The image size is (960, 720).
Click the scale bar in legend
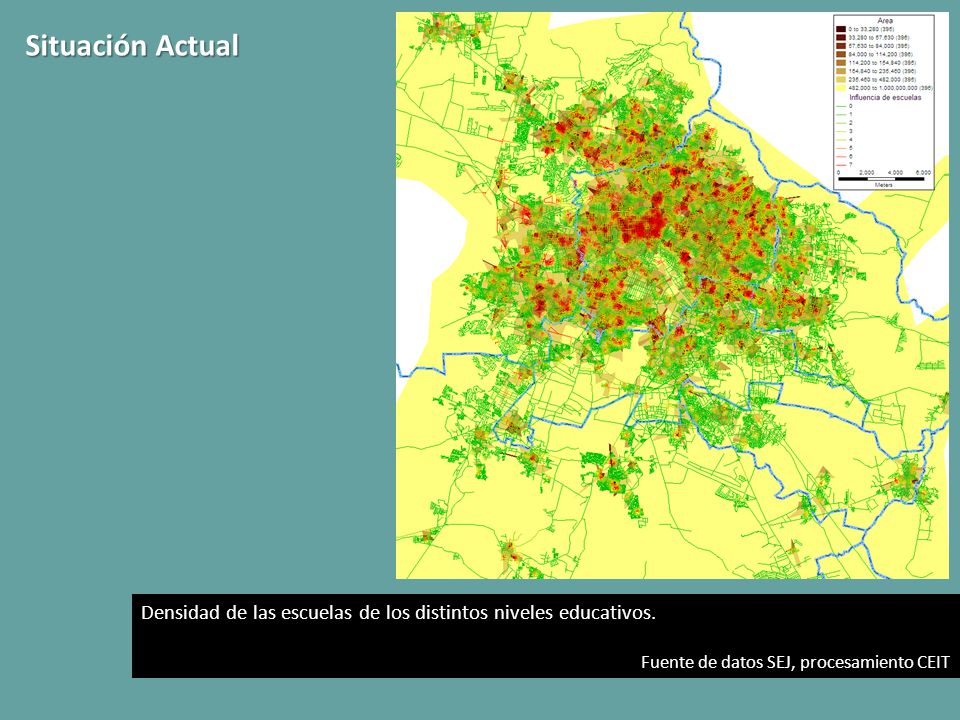click(x=881, y=179)
